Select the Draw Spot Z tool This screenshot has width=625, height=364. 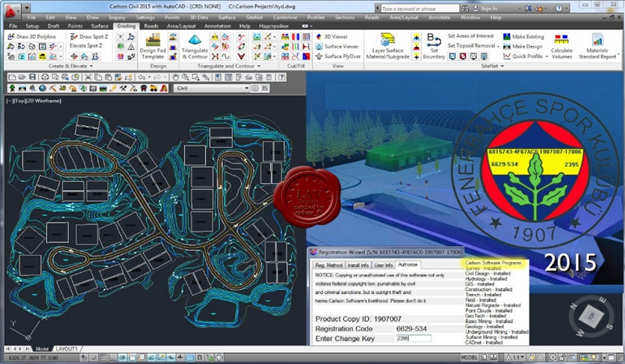pyautogui.click(x=89, y=36)
